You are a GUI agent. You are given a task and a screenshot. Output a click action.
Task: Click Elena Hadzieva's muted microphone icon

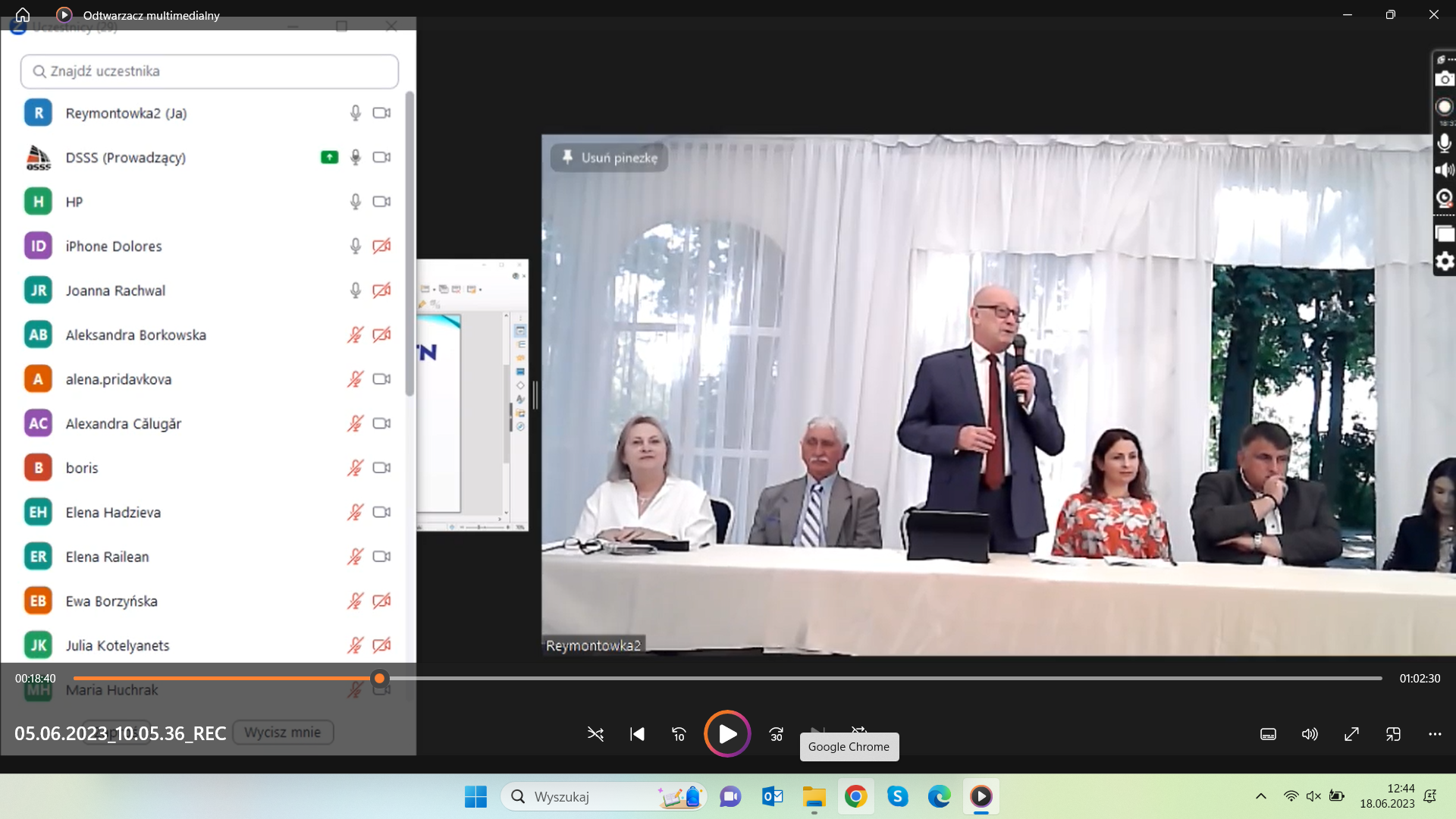click(355, 512)
